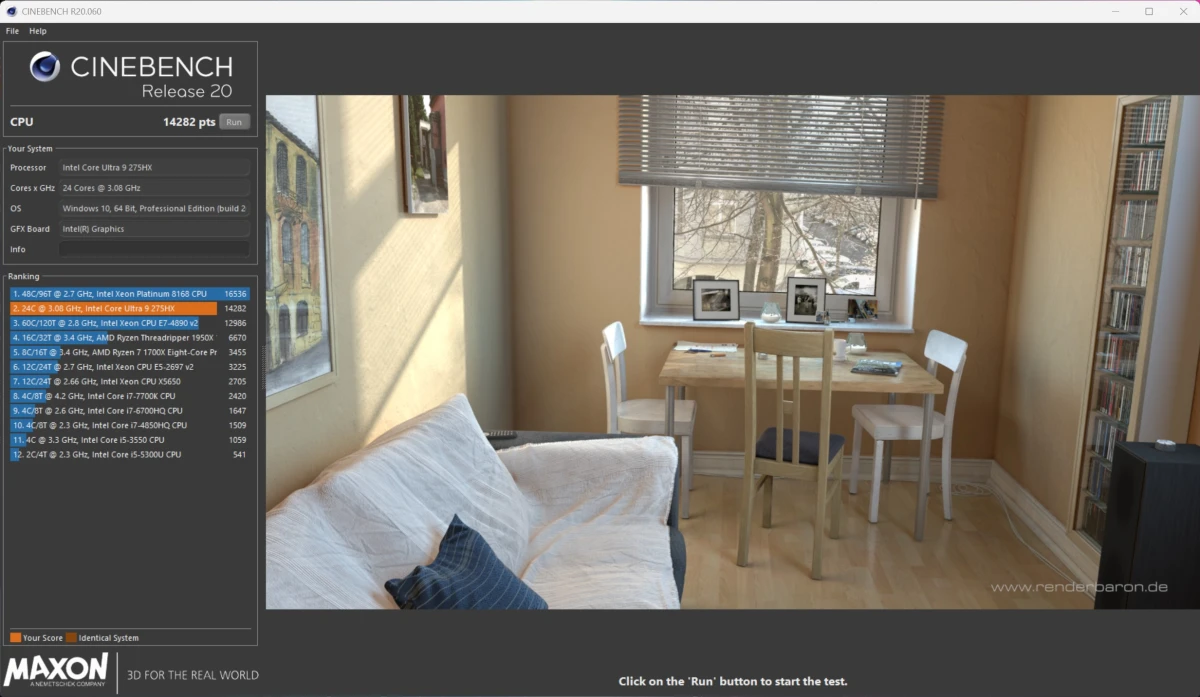Screen dimensions: 1200x697
Task: Click the top score value 16536
Action: 235,294
